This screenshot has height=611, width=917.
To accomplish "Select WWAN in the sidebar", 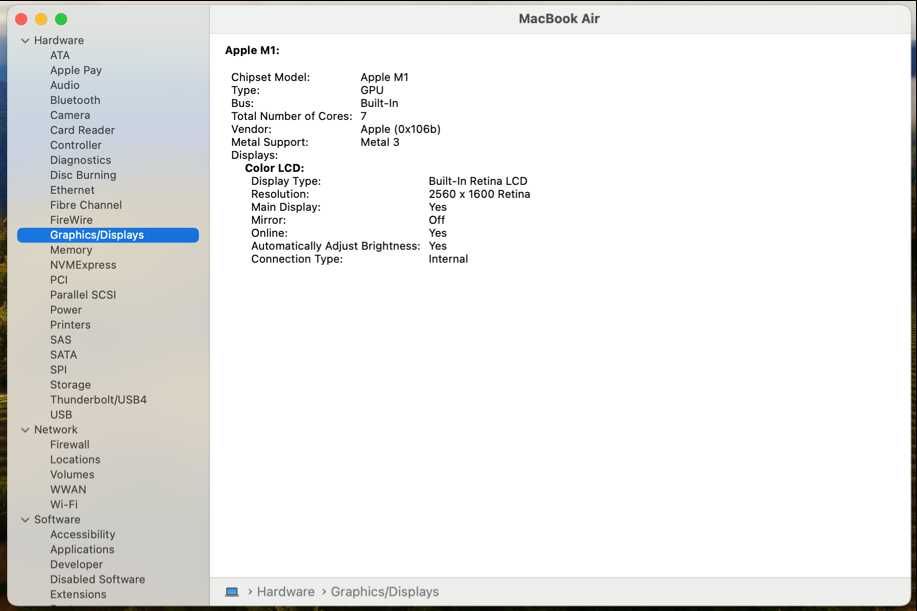I will pos(68,489).
